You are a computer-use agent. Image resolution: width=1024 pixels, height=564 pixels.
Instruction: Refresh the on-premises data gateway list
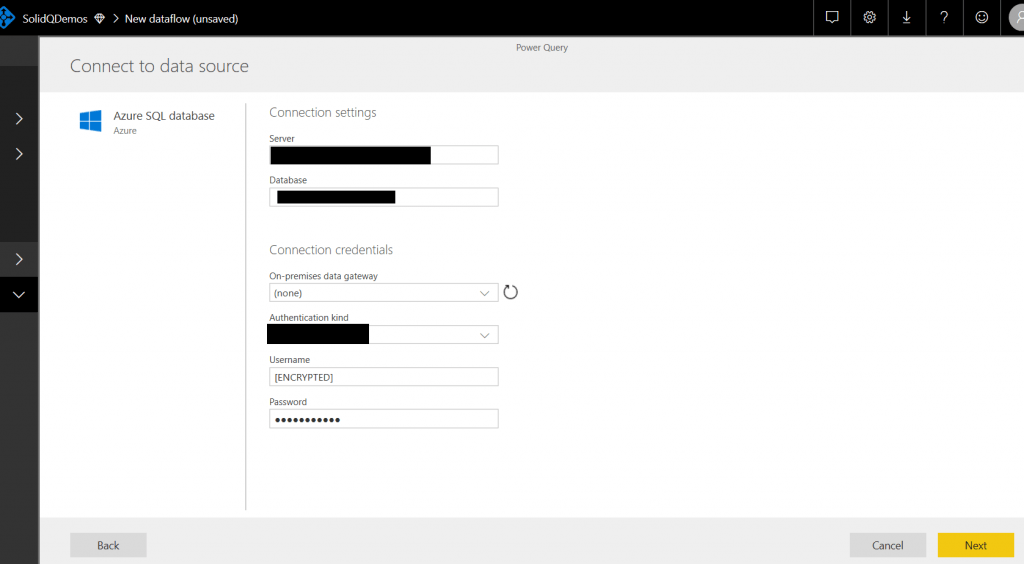[510, 292]
